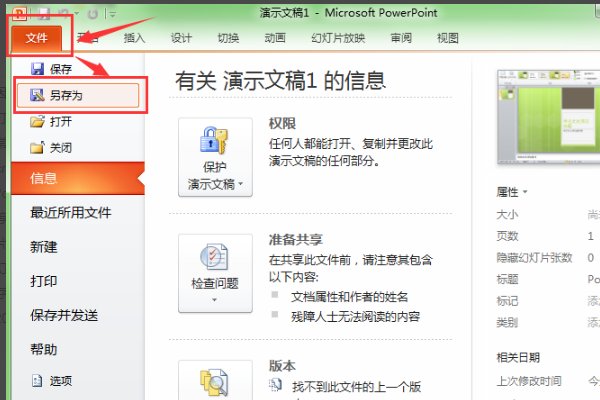Click the 打开 folder icon

[x=38, y=122]
